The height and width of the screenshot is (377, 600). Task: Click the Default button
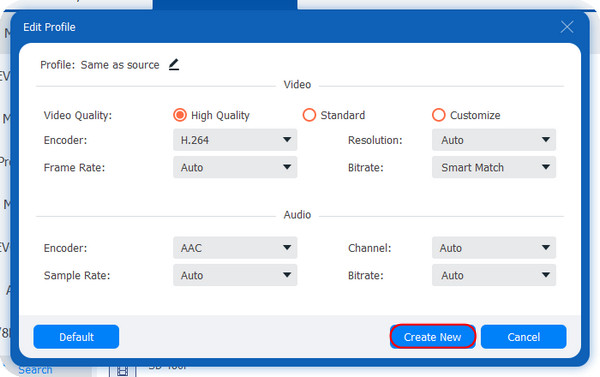pos(76,337)
